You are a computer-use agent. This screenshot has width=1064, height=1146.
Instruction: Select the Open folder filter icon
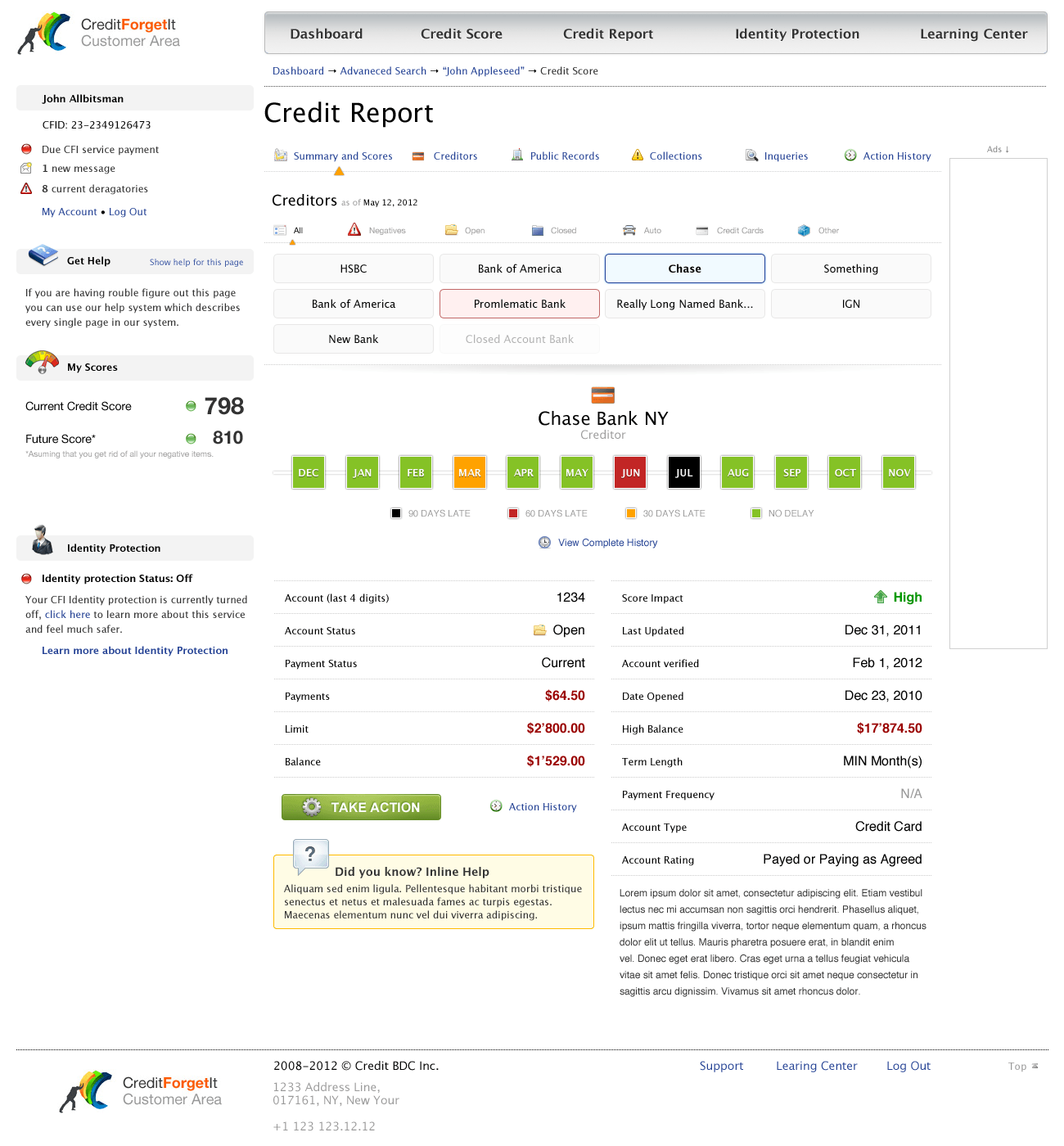click(x=451, y=230)
